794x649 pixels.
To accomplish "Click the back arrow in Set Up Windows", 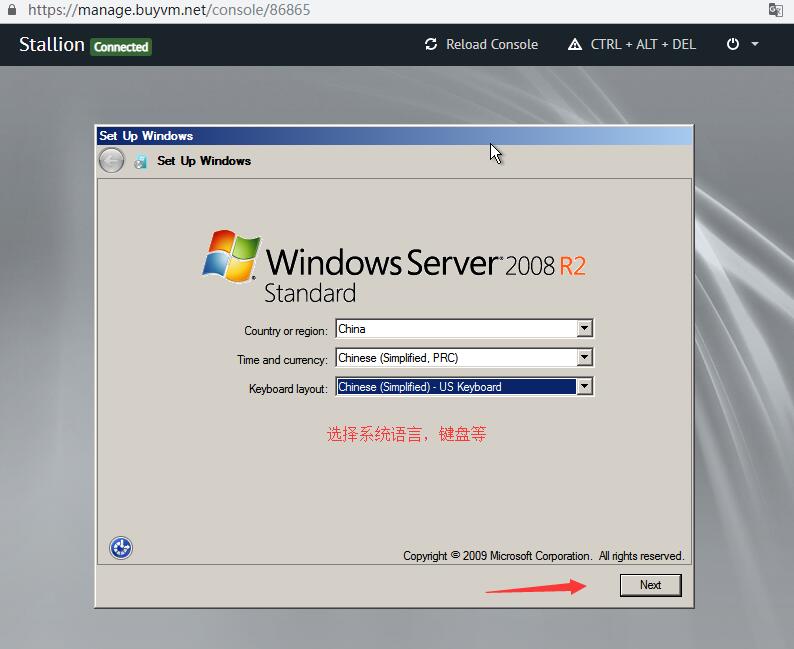I will [111, 160].
